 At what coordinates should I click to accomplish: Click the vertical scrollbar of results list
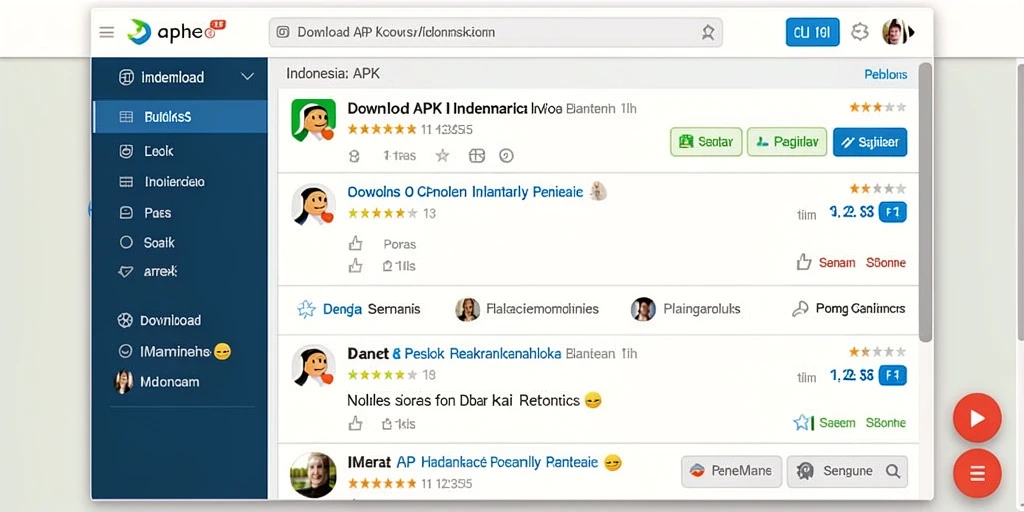tap(925, 202)
